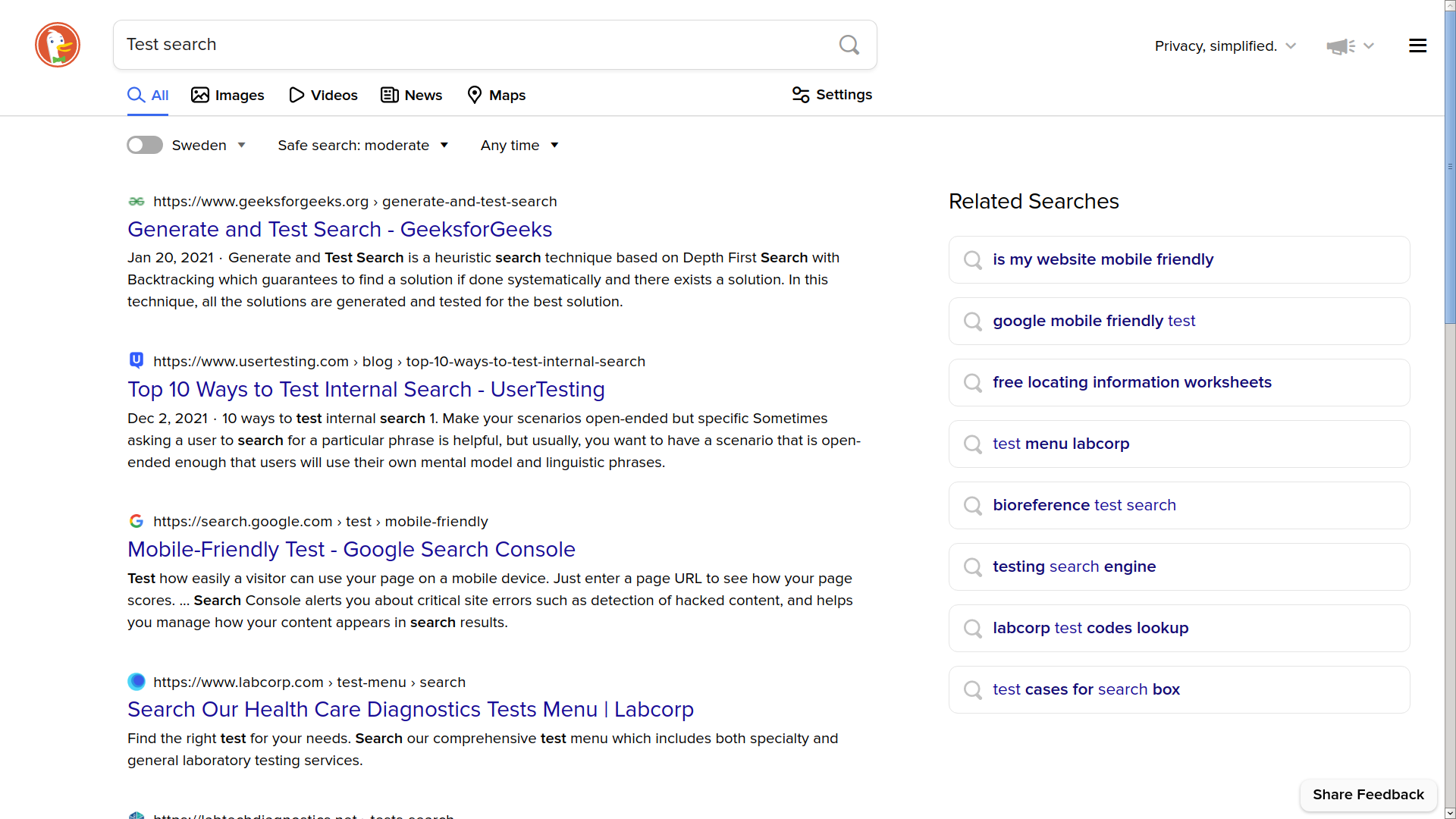
Task: Click search icon beside 'labcorp test codes lookup'
Action: pos(973,629)
